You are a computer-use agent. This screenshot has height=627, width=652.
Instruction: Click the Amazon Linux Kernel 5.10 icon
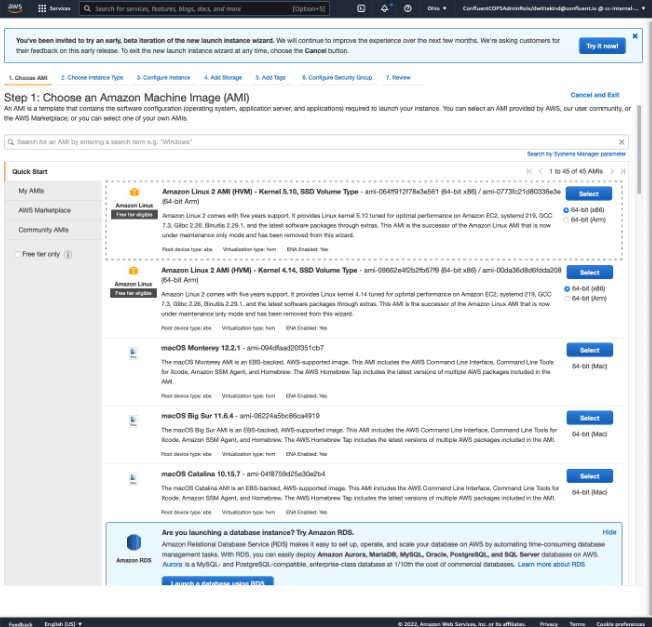point(134,192)
